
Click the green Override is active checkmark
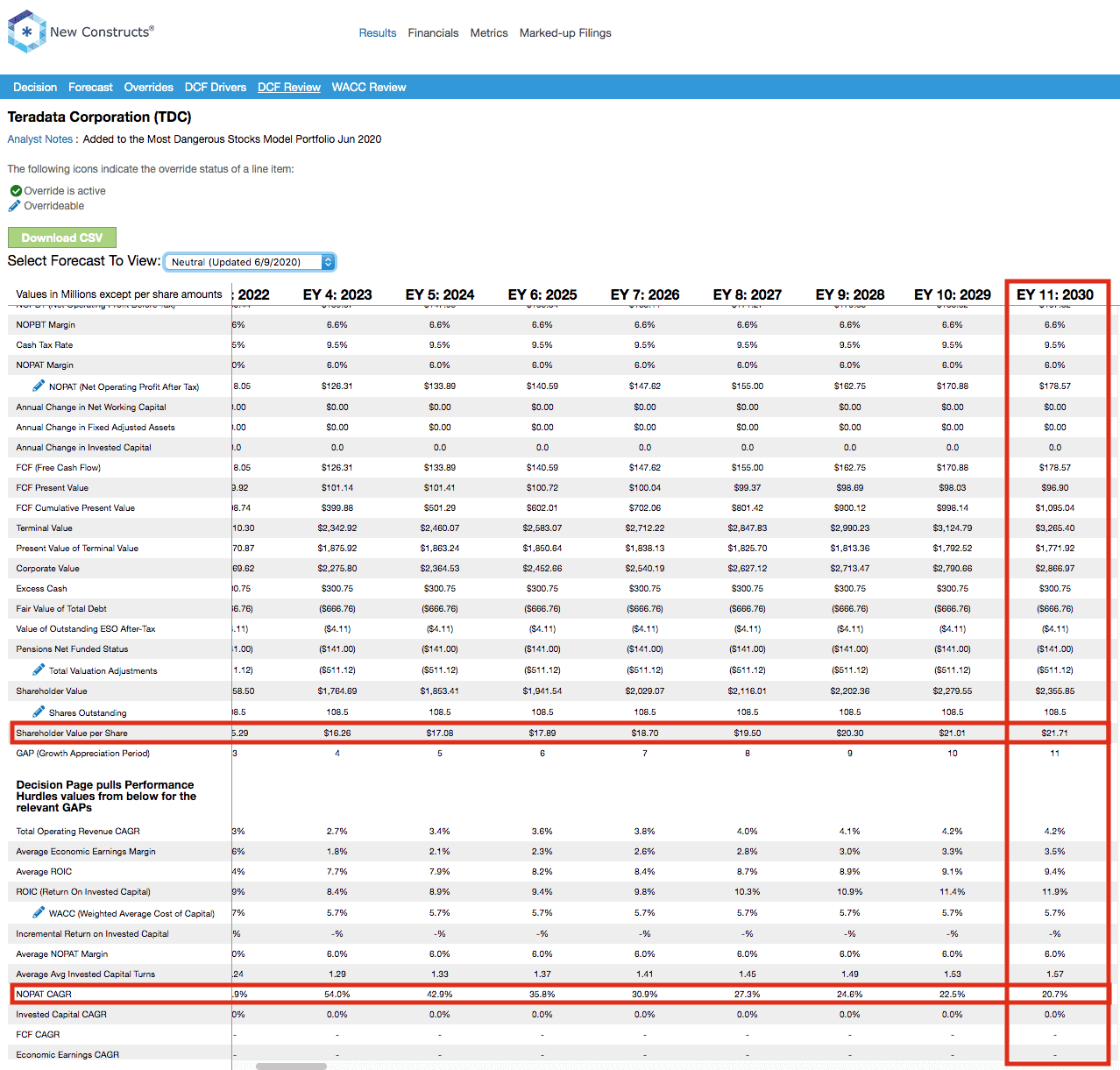pyautogui.click(x=16, y=190)
